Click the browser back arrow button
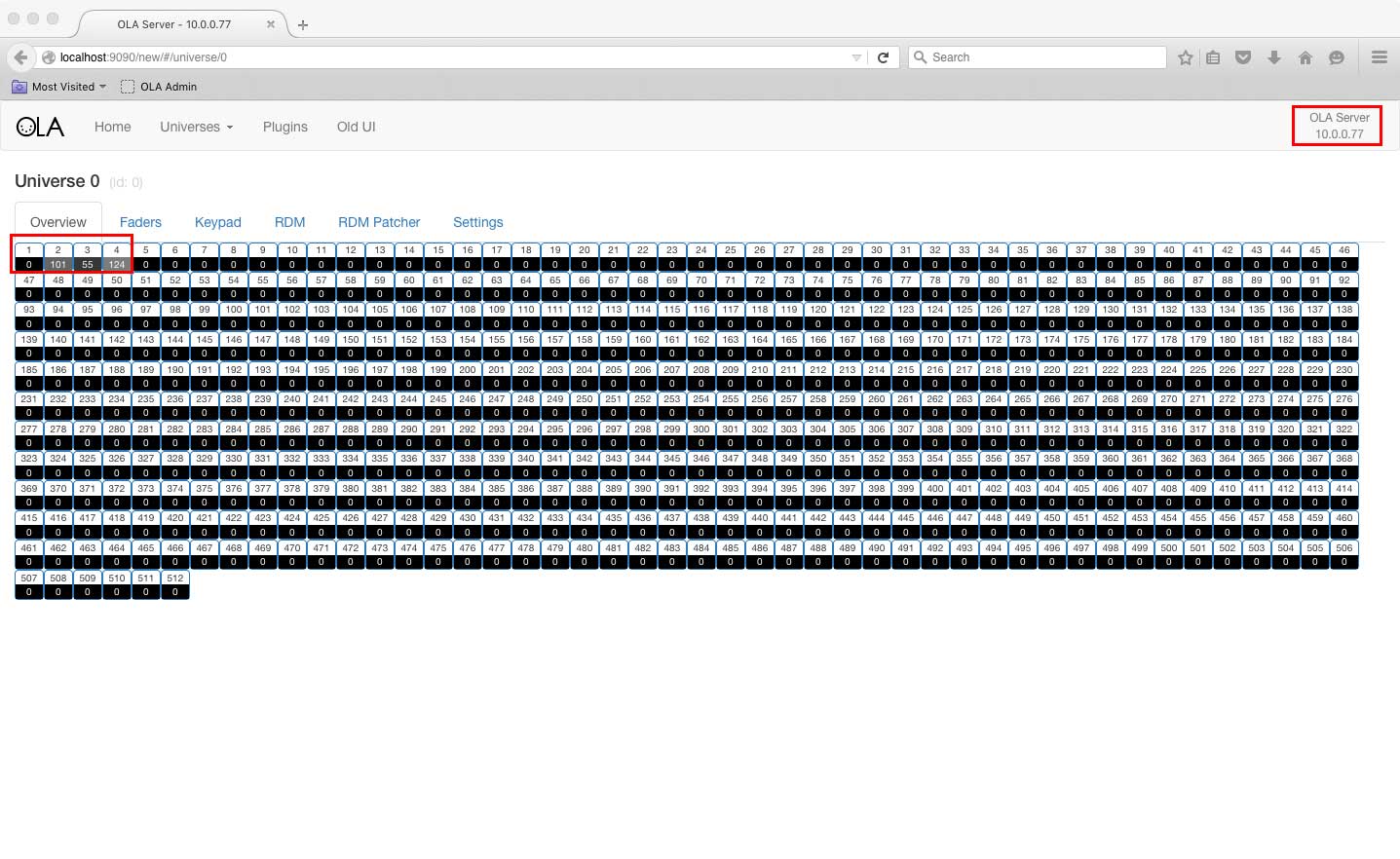This screenshot has width=1400, height=859. pos(20,57)
